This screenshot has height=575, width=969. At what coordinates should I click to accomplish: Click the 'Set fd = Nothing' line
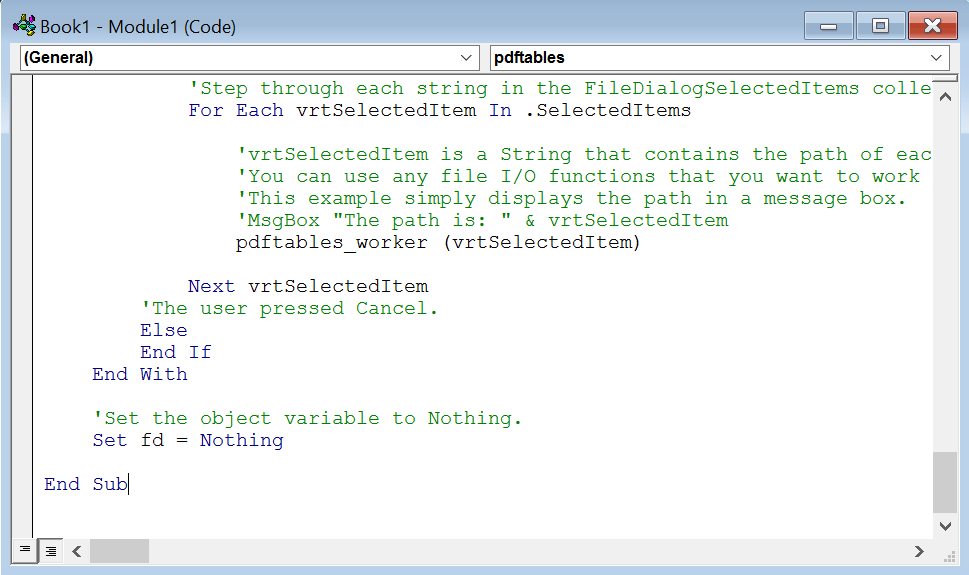point(188,440)
